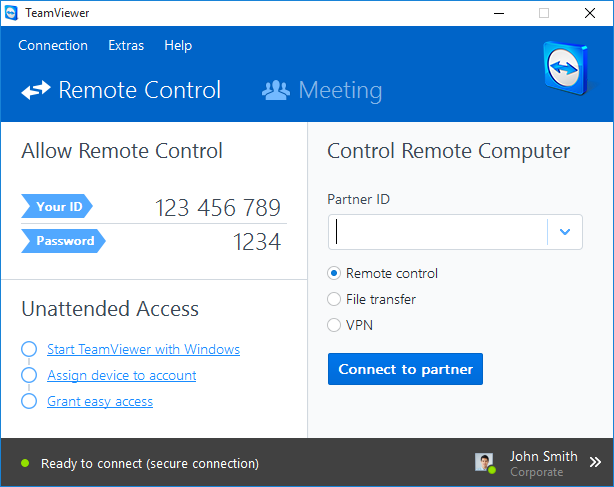Image resolution: width=614 pixels, height=487 pixels.
Task: Click the green connection status dot
Action: point(25,464)
